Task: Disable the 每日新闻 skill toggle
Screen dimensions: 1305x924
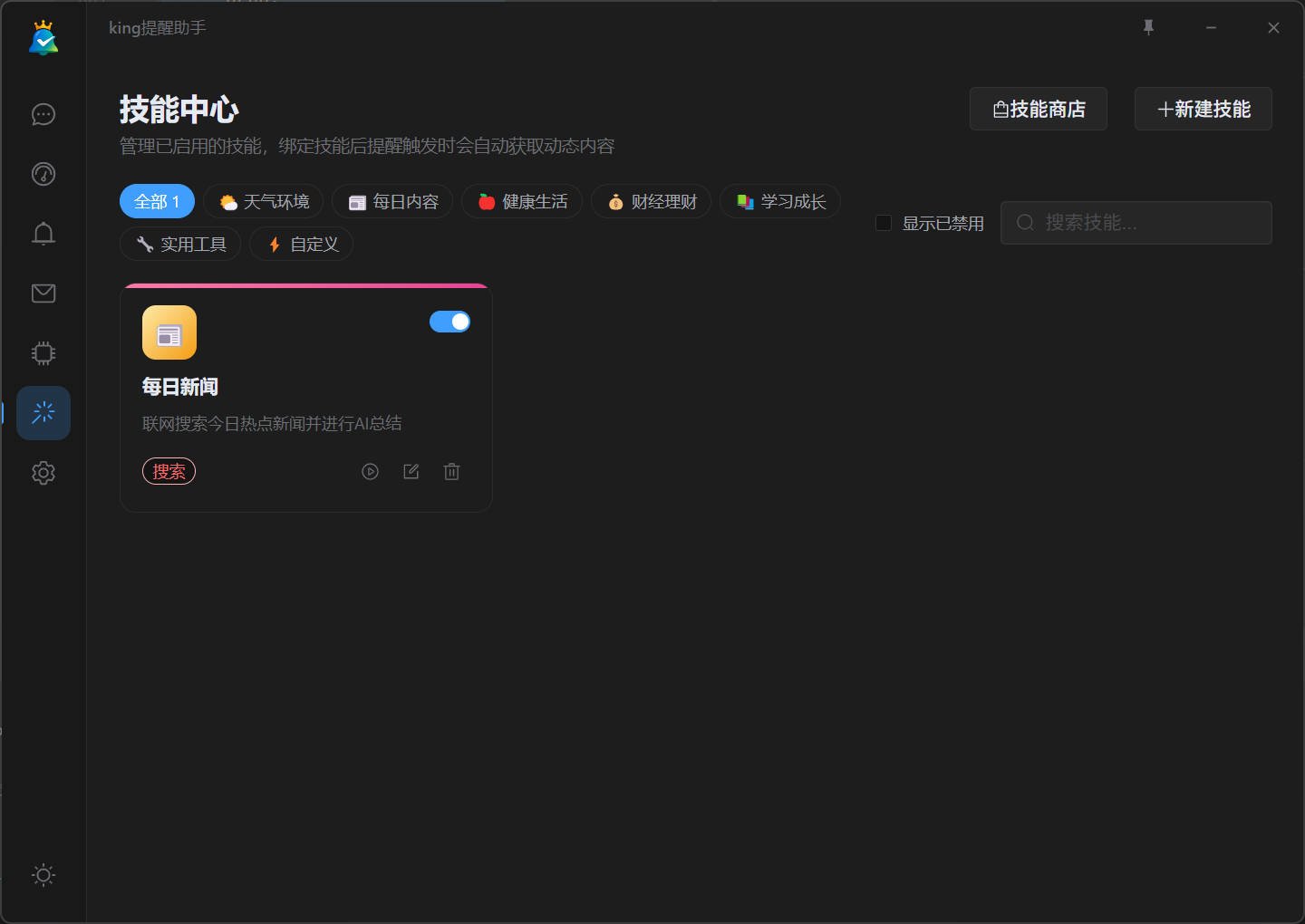Action: click(x=449, y=322)
